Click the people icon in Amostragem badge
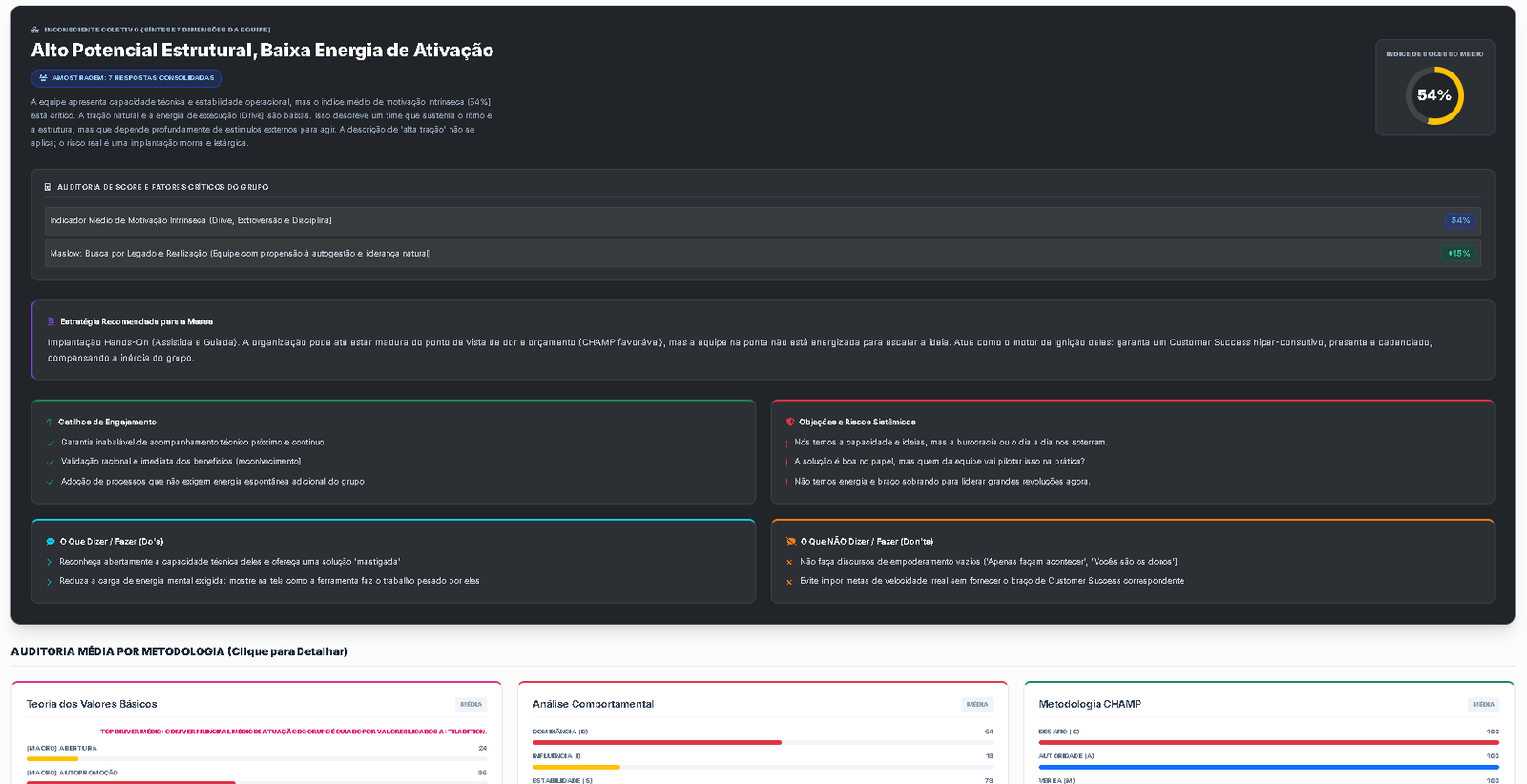1527x784 pixels. [43, 78]
